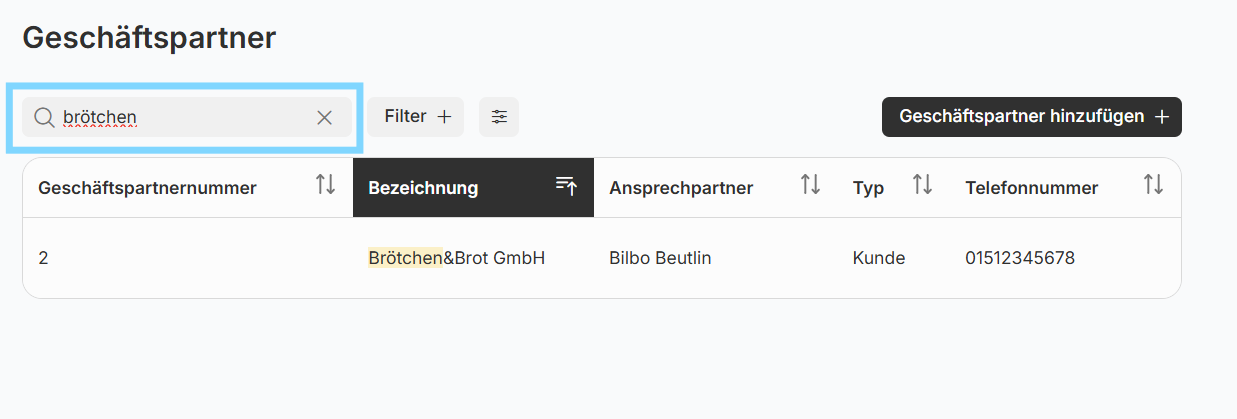
Task: Click Geschäftspartner hinzufügen button
Action: [1032, 117]
